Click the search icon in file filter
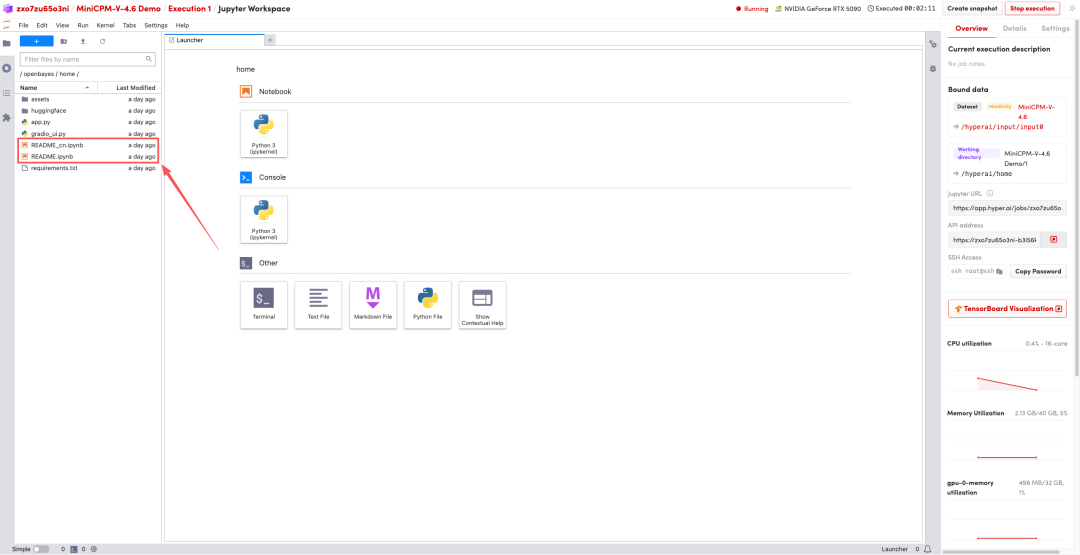1080x555 pixels. point(149,59)
